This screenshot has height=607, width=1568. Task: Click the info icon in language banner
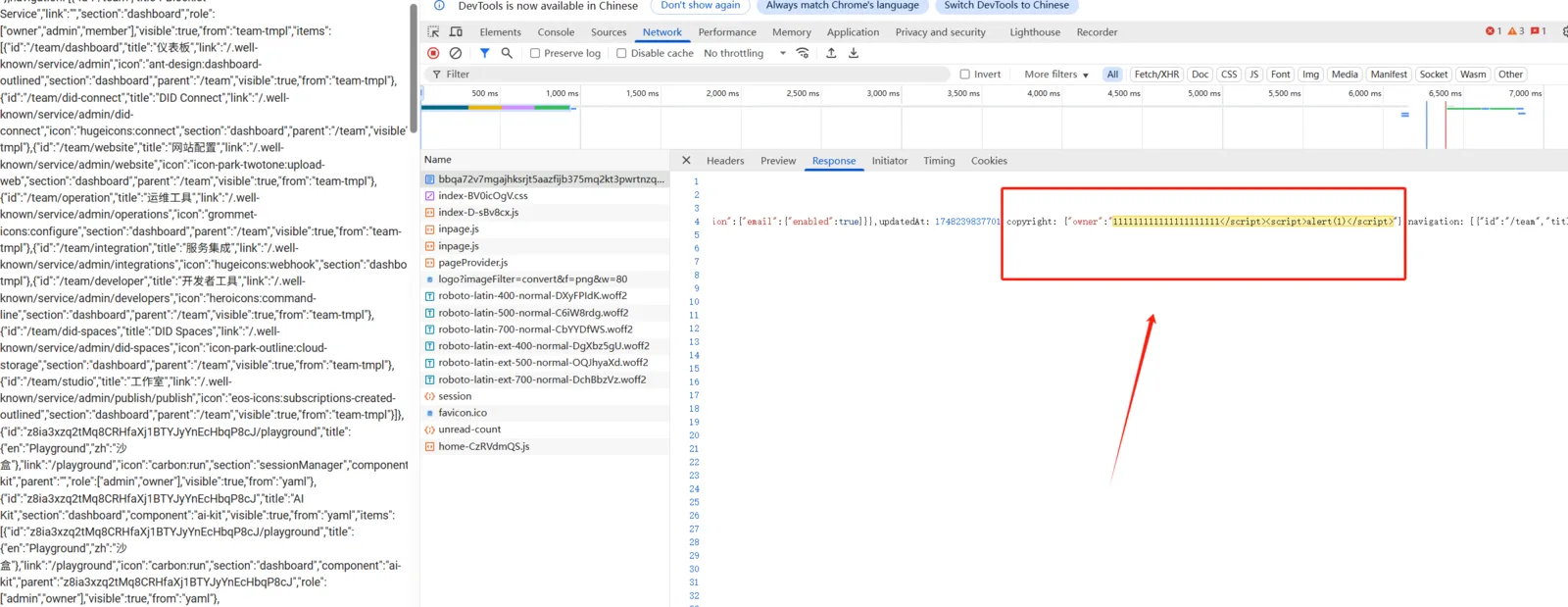point(439,6)
